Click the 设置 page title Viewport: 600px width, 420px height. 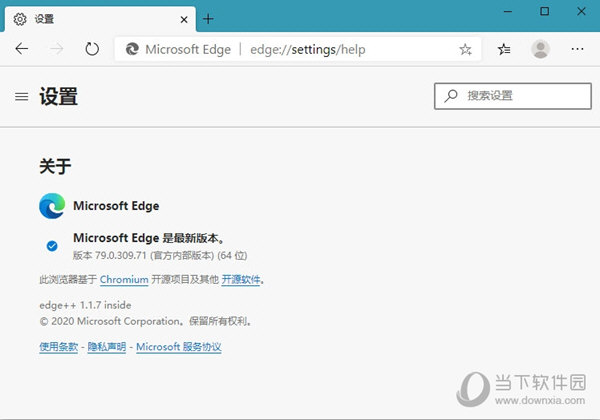pos(59,96)
